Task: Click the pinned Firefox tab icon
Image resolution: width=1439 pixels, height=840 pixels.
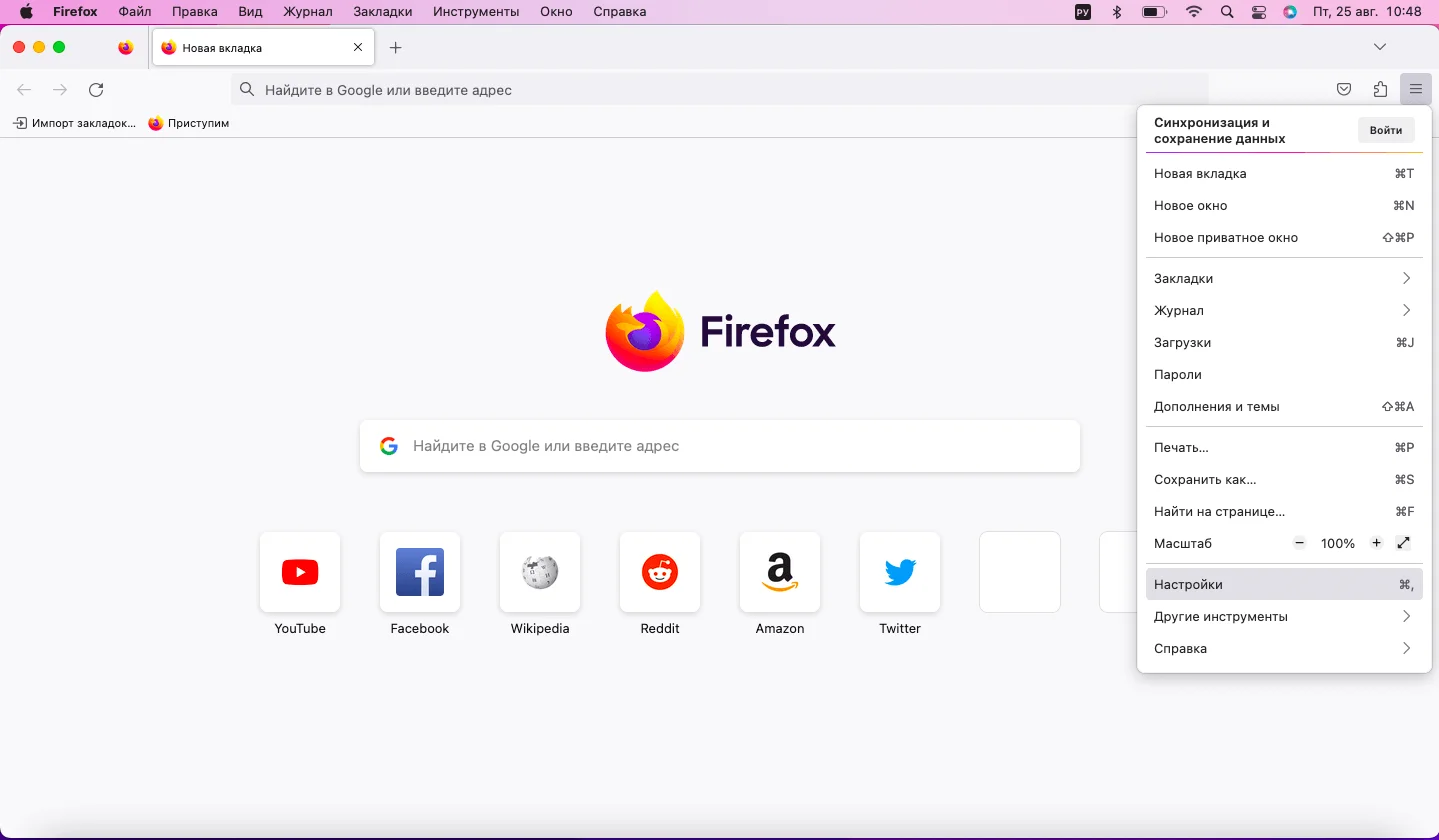Action: (x=125, y=47)
